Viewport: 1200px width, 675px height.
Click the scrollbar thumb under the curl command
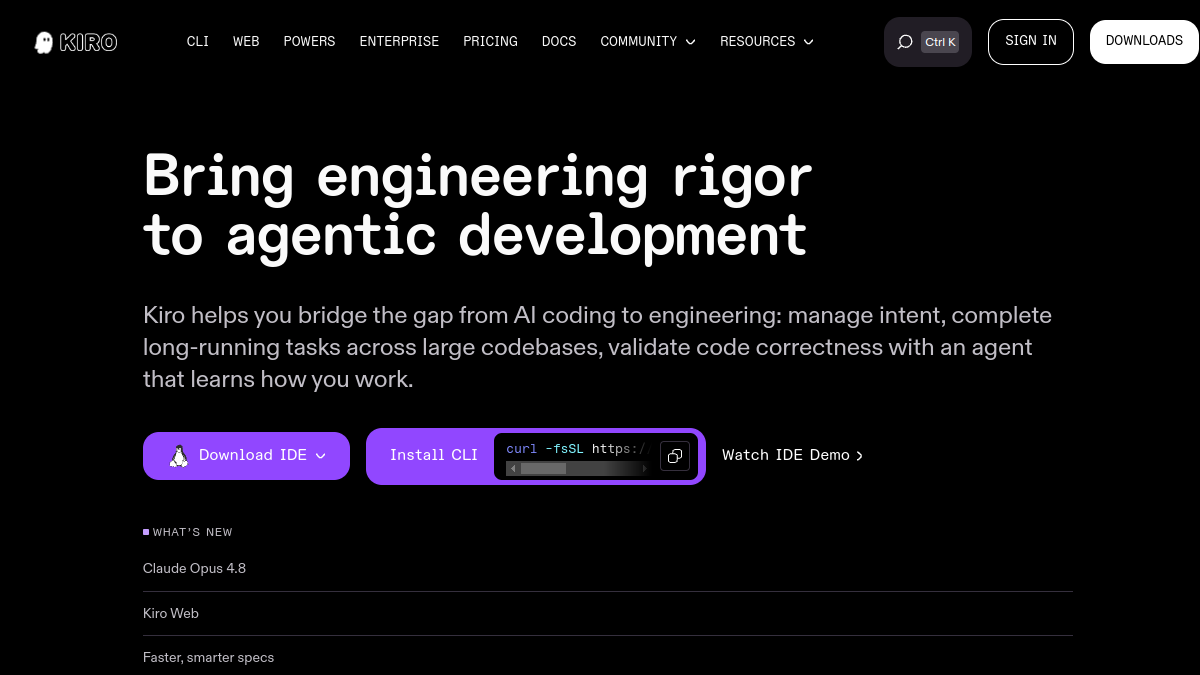(543, 468)
